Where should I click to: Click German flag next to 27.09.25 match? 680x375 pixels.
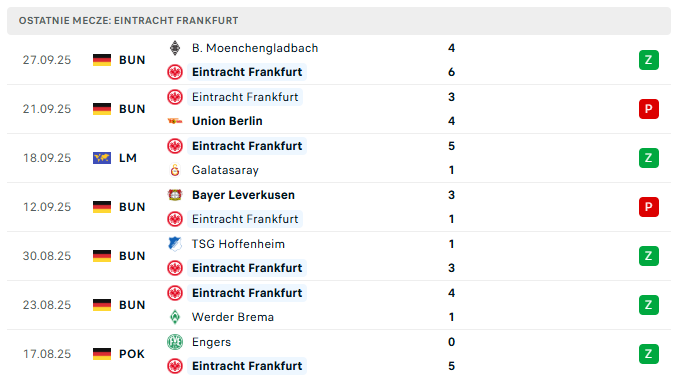[102, 60]
